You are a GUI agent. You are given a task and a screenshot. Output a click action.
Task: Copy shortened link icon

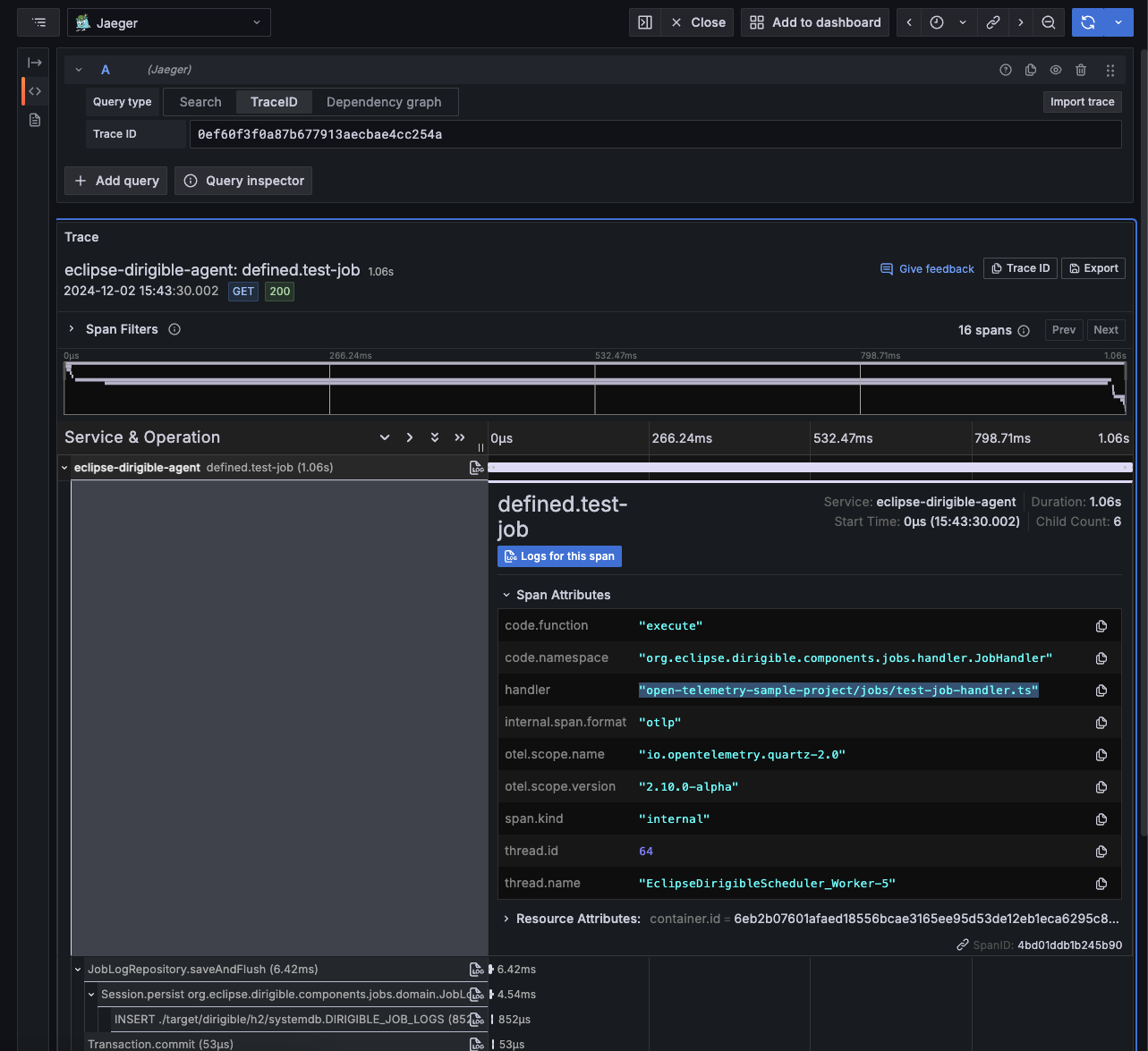pyautogui.click(x=993, y=22)
